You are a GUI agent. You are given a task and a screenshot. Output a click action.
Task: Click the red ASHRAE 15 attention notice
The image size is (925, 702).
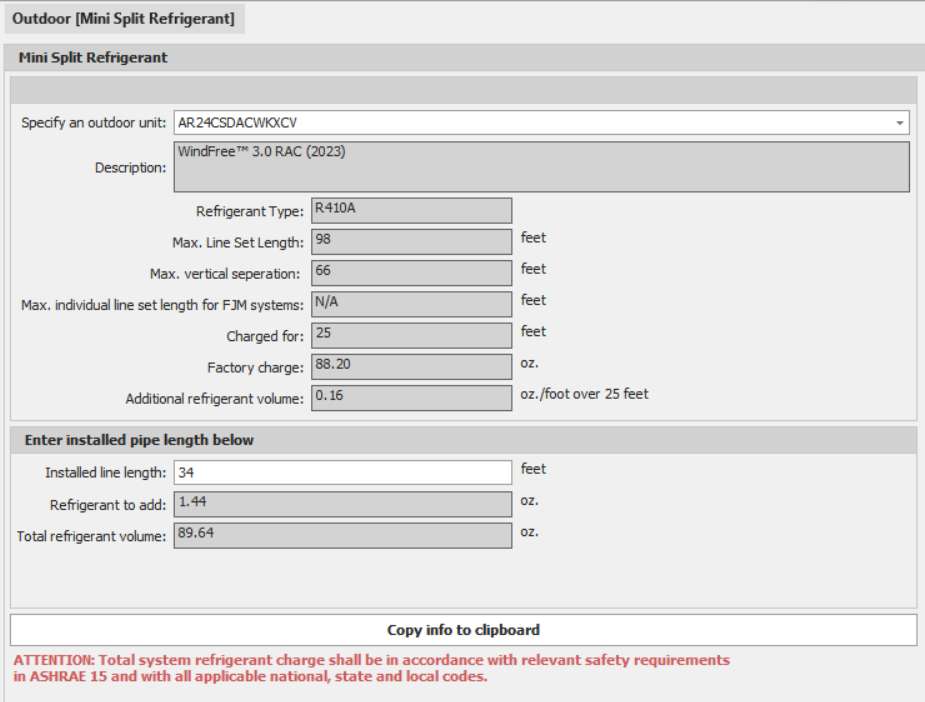coord(371,668)
